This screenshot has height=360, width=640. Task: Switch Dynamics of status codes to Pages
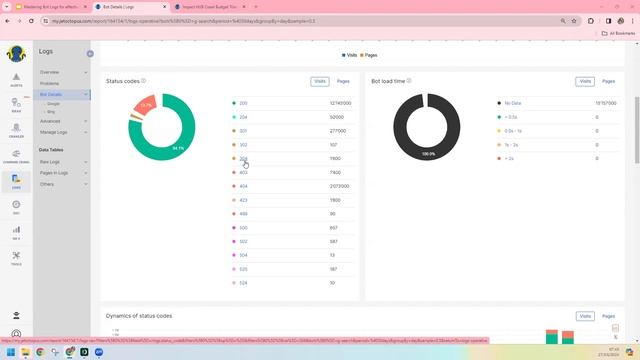coord(608,316)
